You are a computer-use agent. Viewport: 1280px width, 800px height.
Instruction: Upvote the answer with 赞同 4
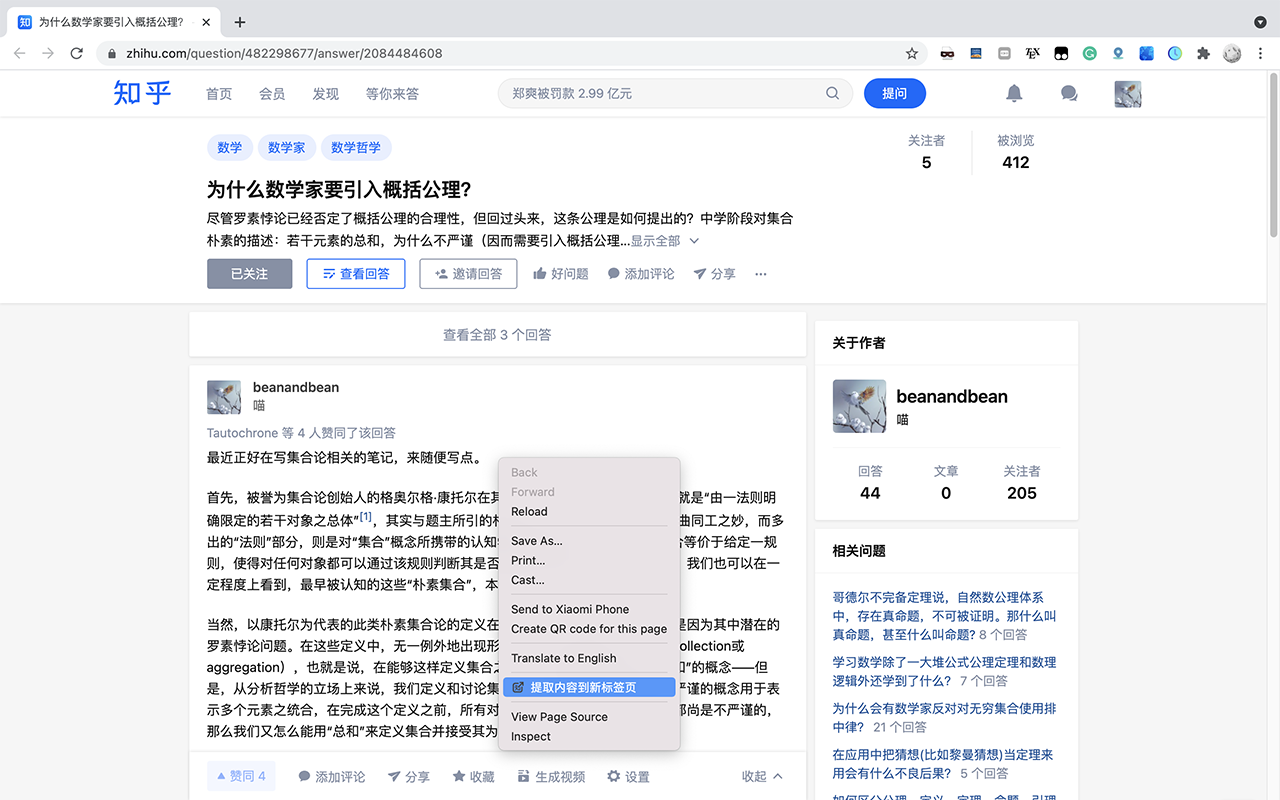coord(241,775)
